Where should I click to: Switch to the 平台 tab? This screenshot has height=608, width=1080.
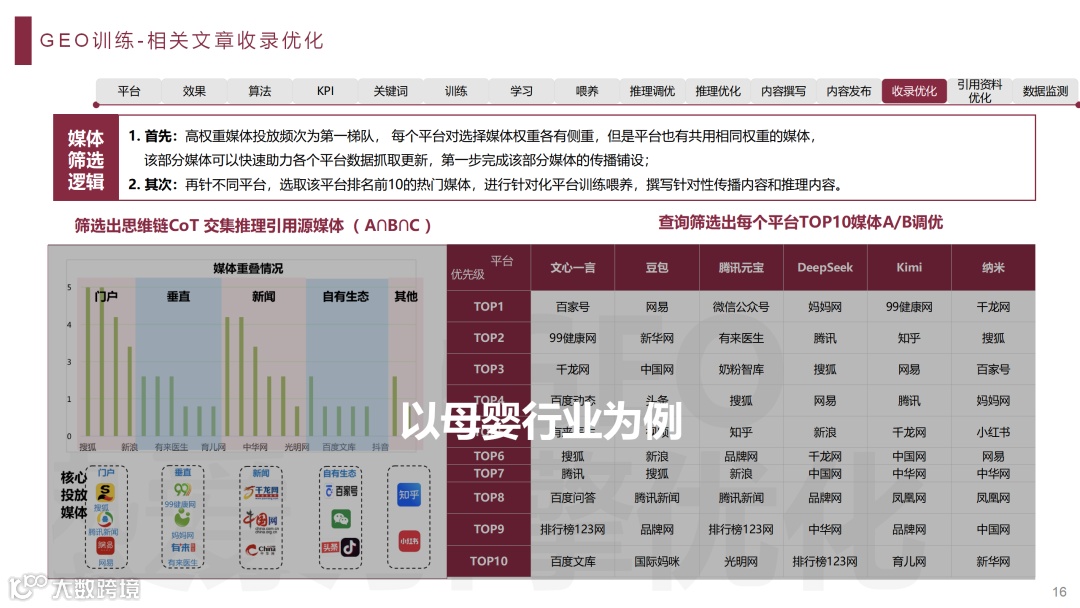tap(129, 91)
